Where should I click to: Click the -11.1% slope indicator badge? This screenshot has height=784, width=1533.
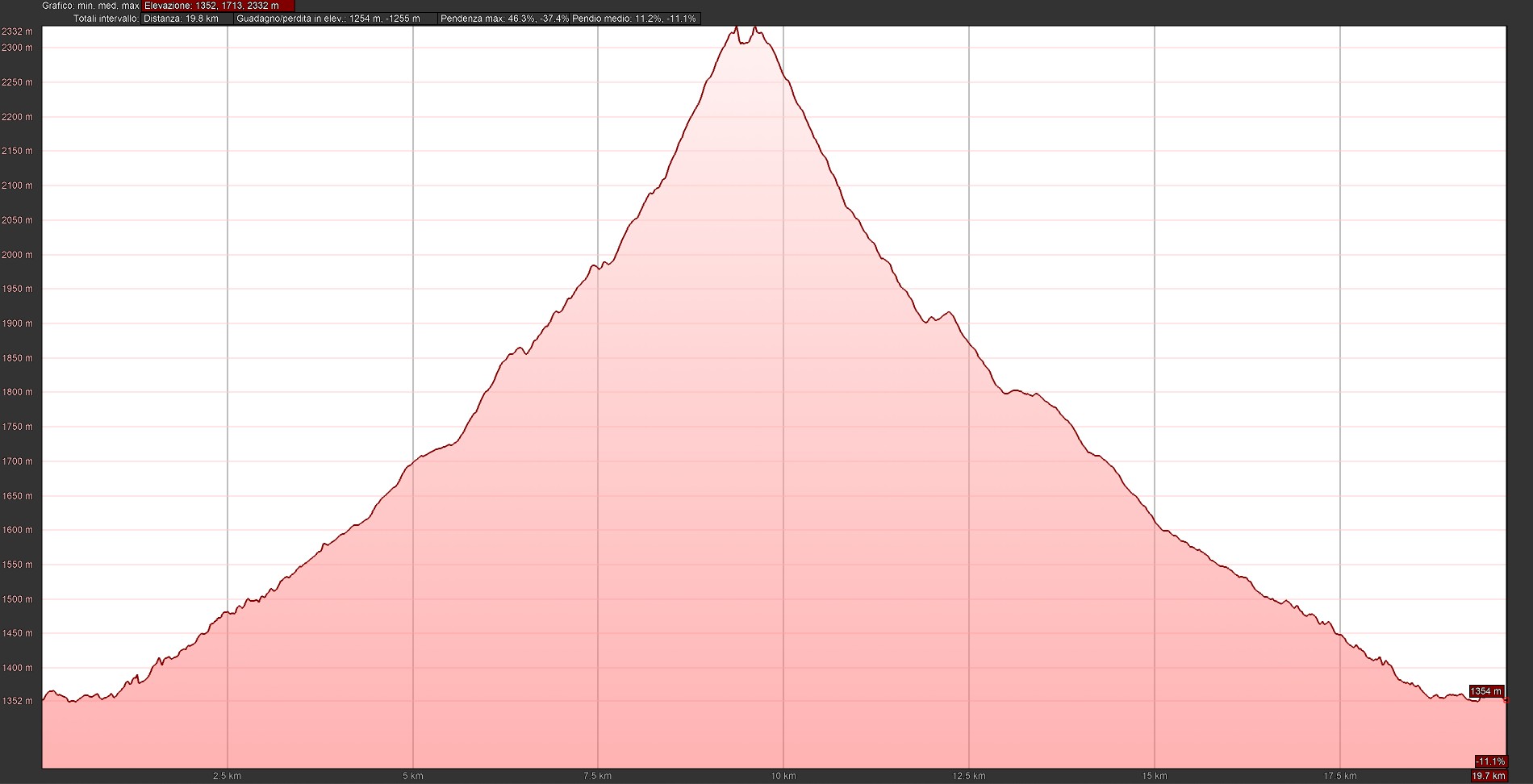[1489, 761]
